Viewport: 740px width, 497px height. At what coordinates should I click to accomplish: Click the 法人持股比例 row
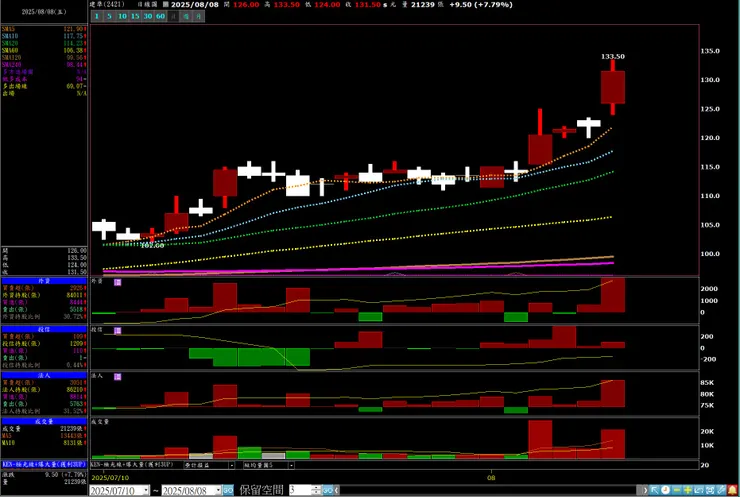click(44, 411)
